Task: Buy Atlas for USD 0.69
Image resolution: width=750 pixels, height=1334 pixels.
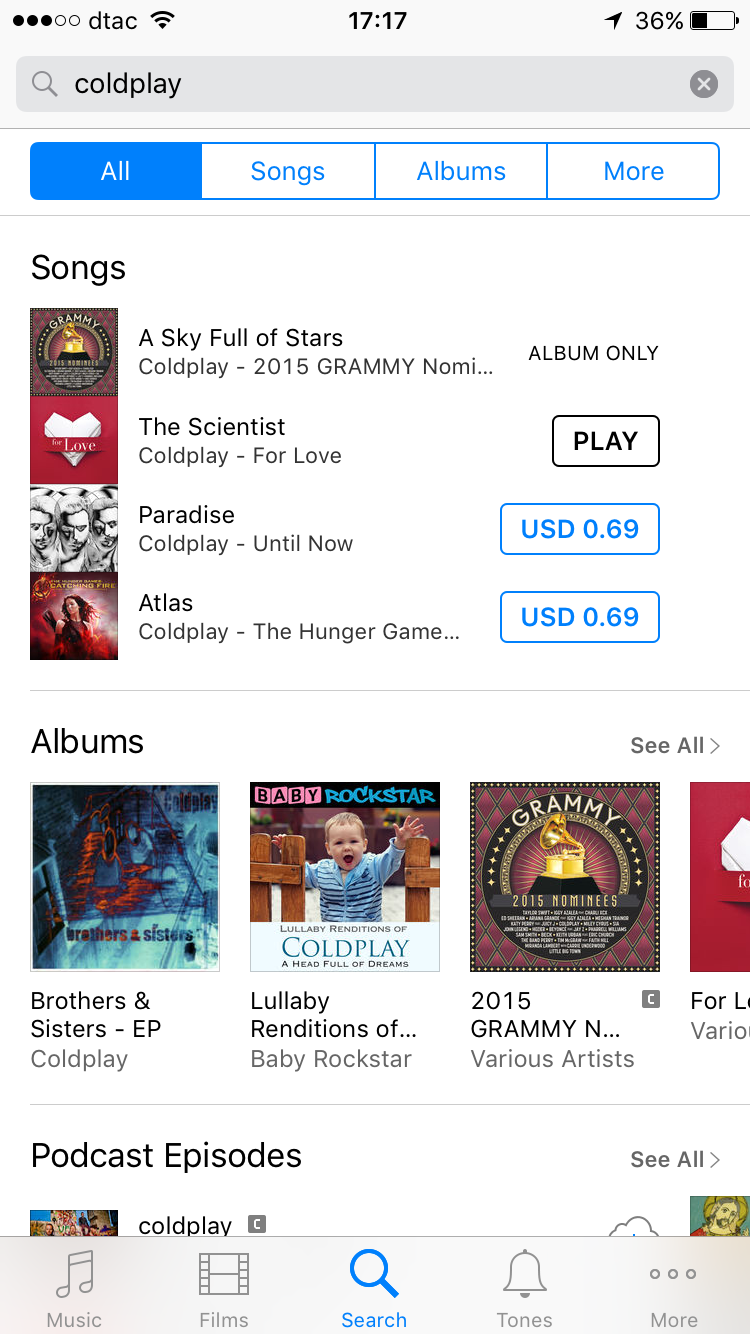Action: point(580,617)
